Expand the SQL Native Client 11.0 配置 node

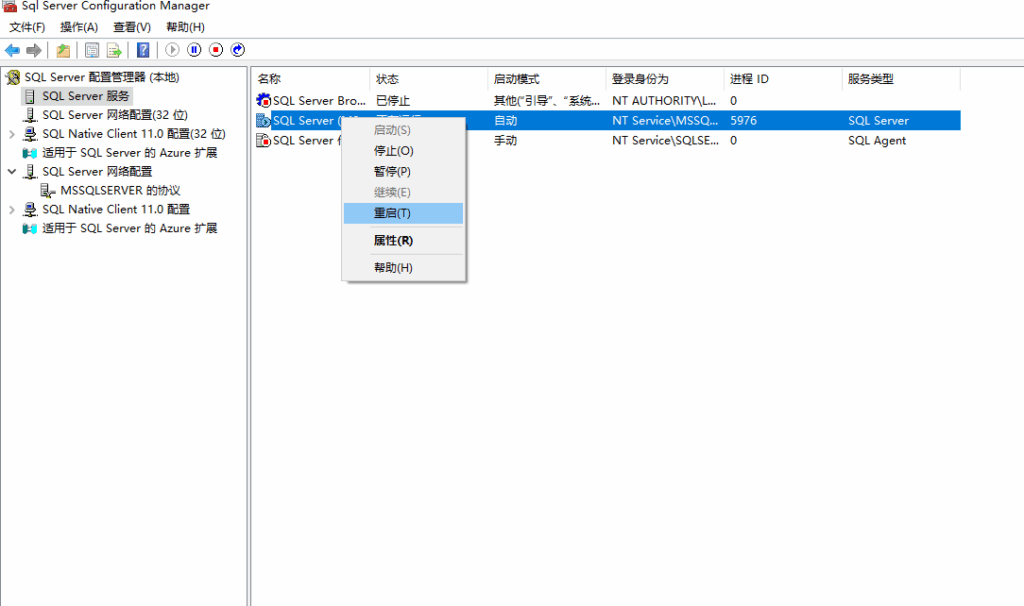pos(12,210)
